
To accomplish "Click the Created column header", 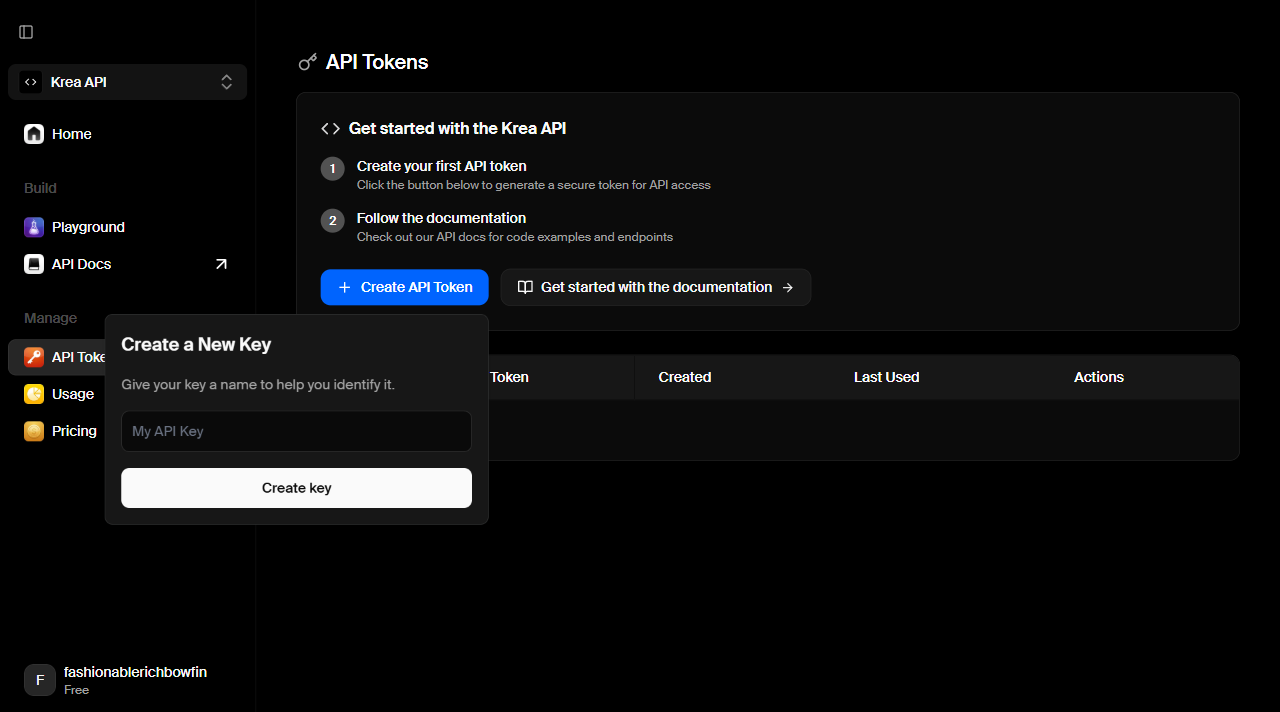I will point(685,377).
